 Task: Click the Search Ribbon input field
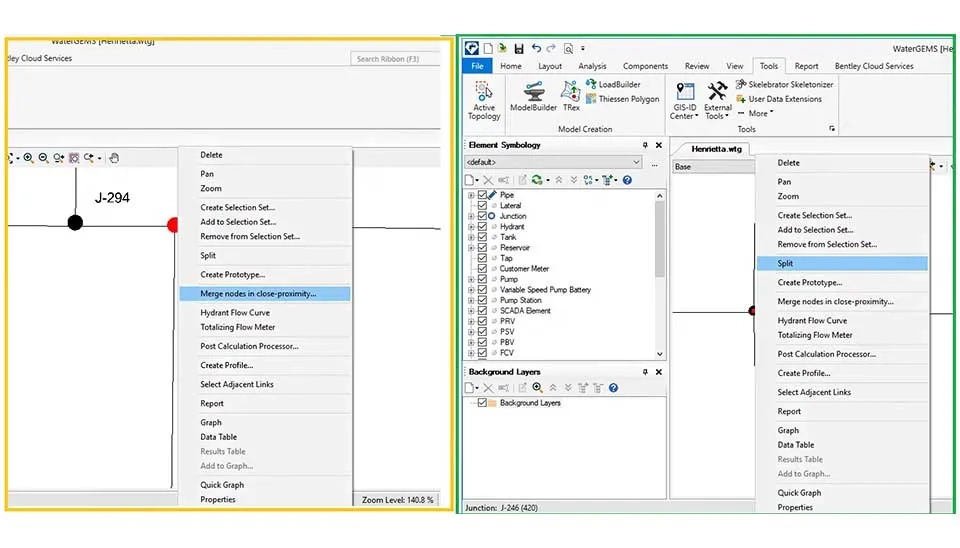coord(394,59)
